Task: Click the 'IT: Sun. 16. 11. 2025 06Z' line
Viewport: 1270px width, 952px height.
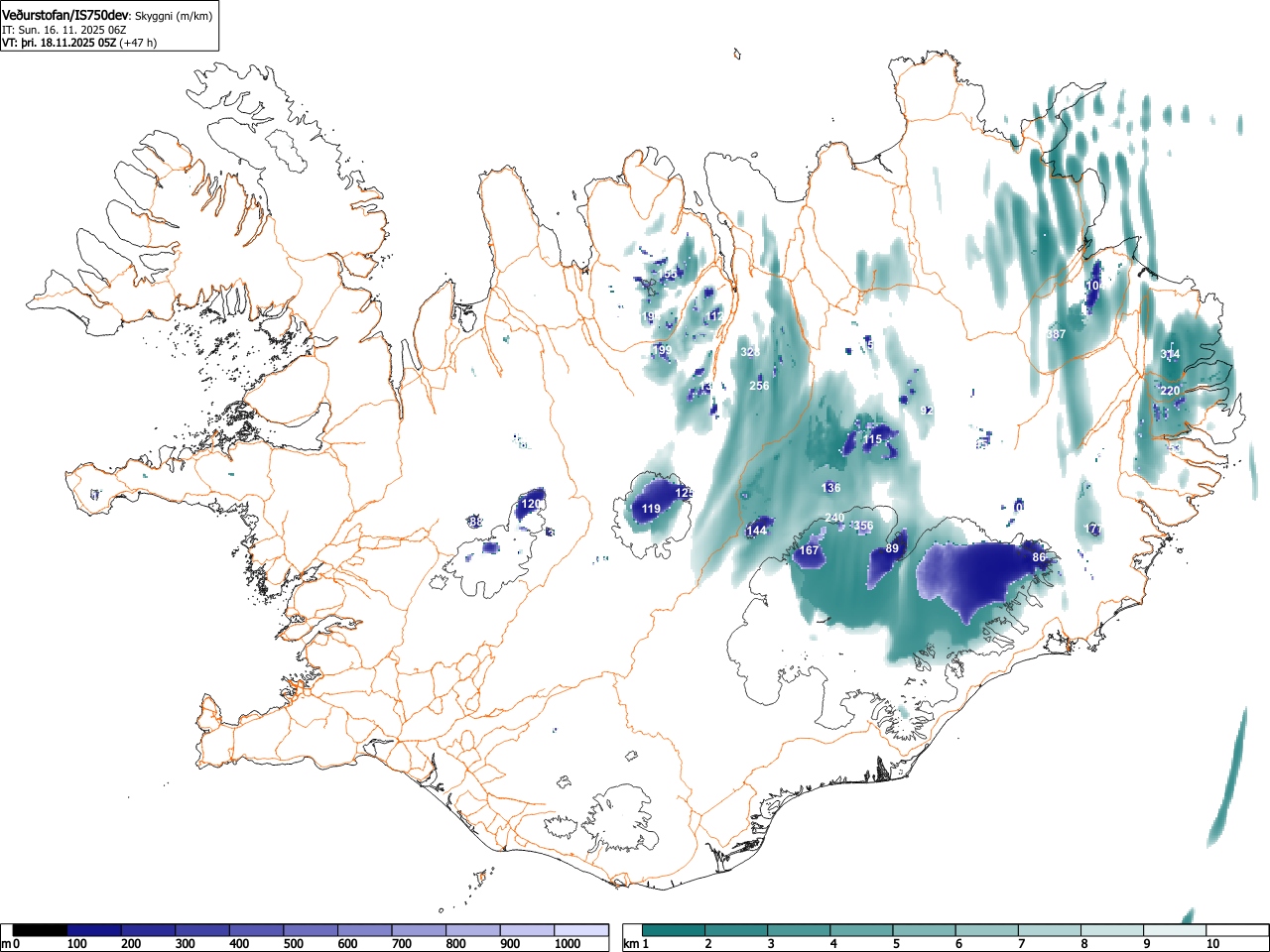Action: [x=64, y=30]
